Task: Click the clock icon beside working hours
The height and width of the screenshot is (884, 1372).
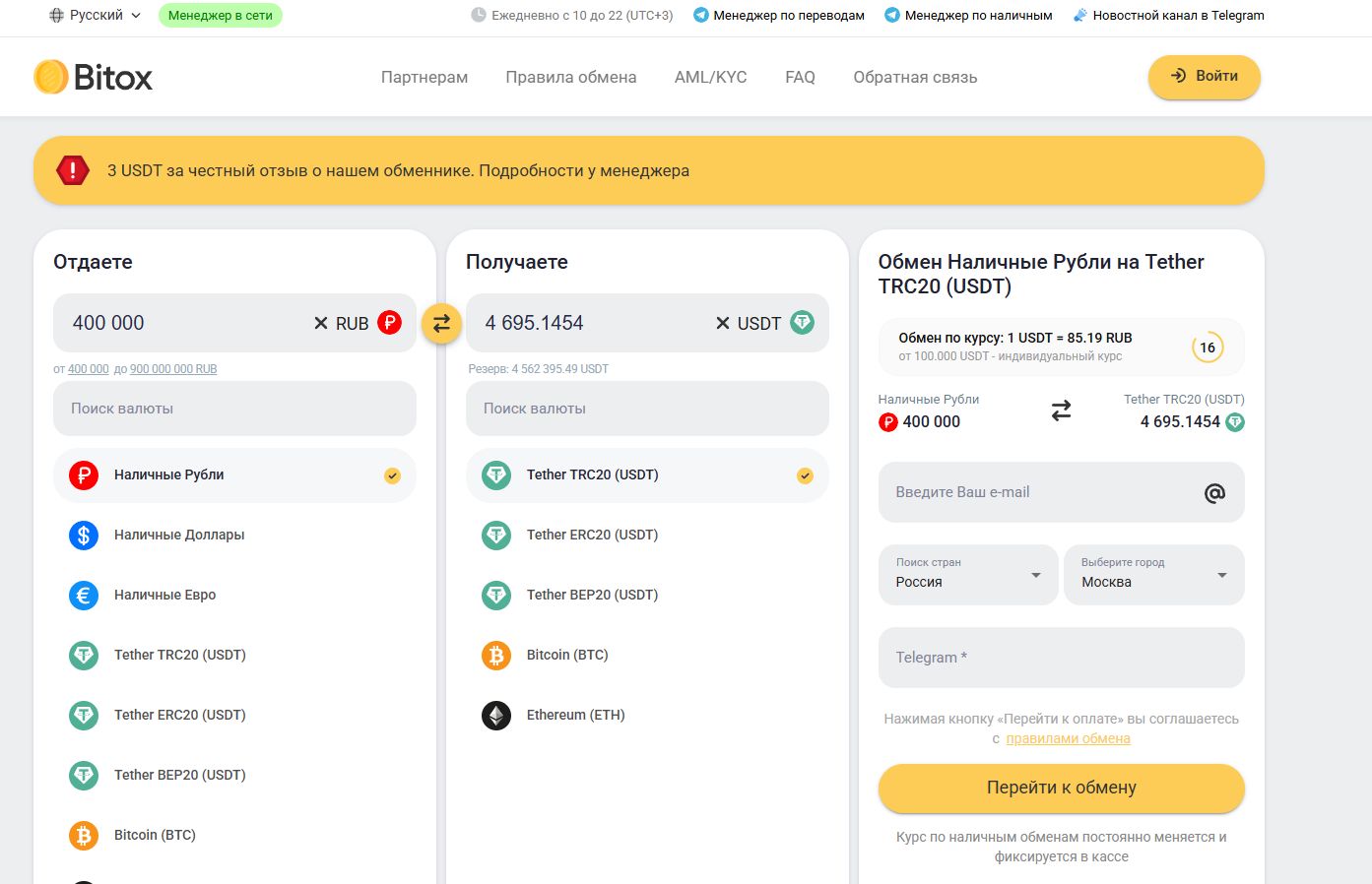Action: (479, 15)
